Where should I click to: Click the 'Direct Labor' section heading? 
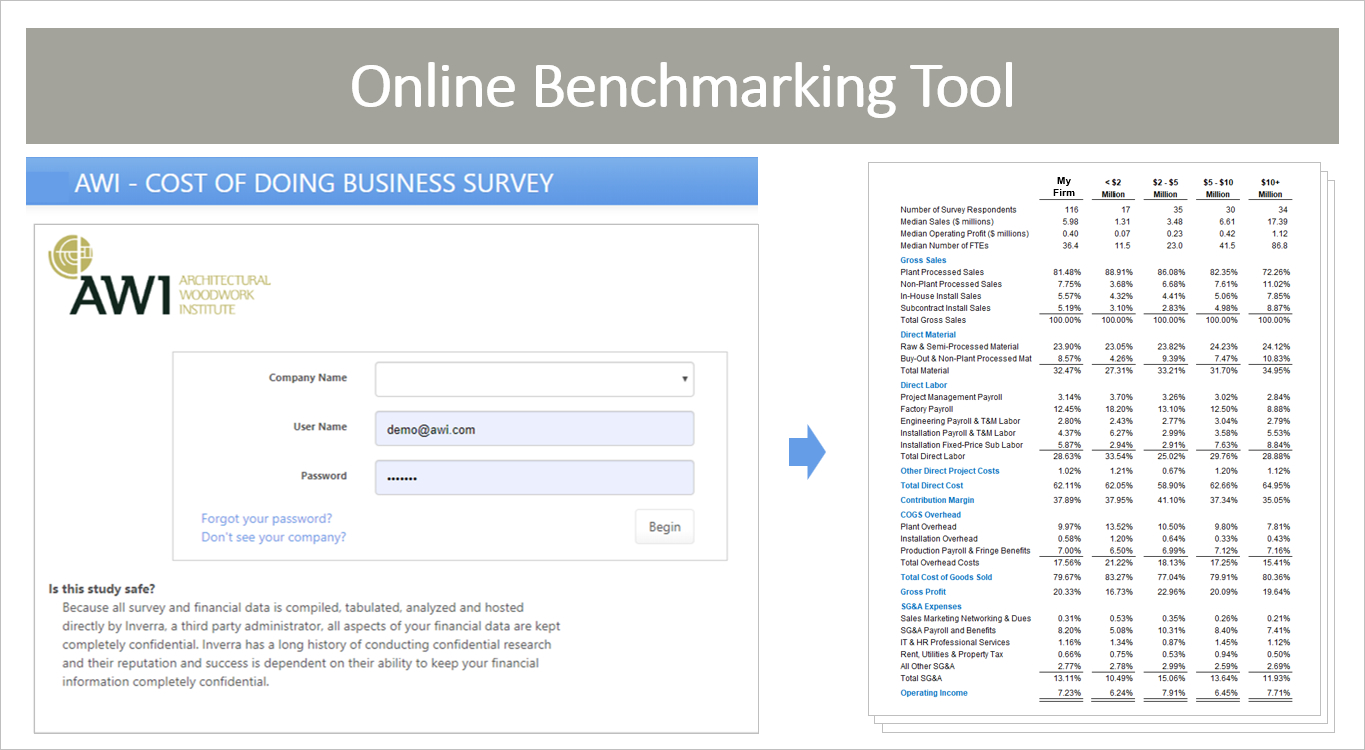point(923,385)
